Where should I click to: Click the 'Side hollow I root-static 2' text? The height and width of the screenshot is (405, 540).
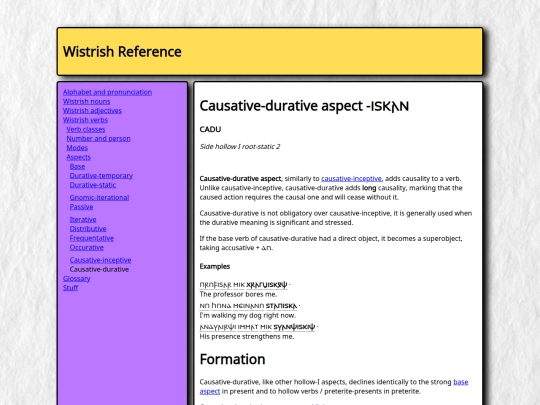click(x=240, y=147)
